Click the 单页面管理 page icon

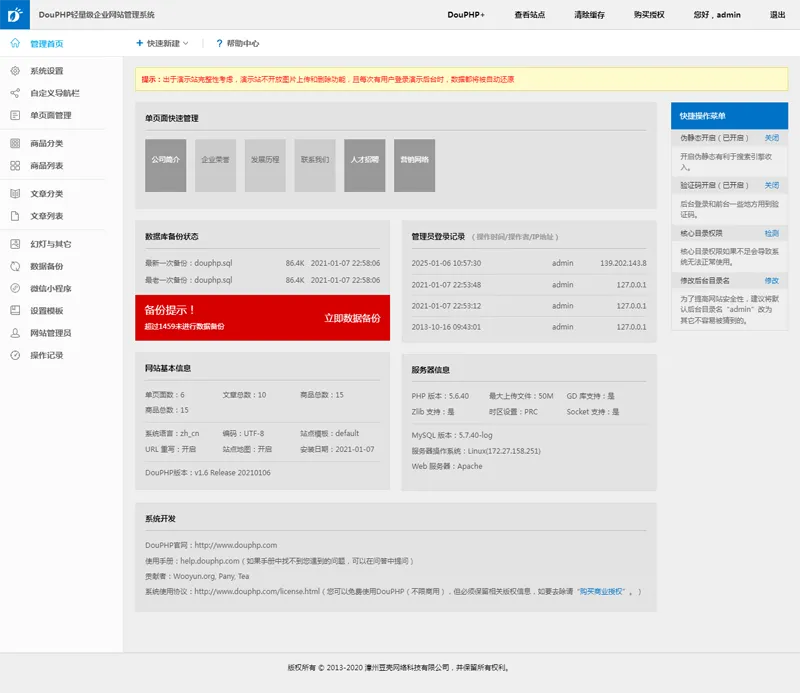[14, 115]
